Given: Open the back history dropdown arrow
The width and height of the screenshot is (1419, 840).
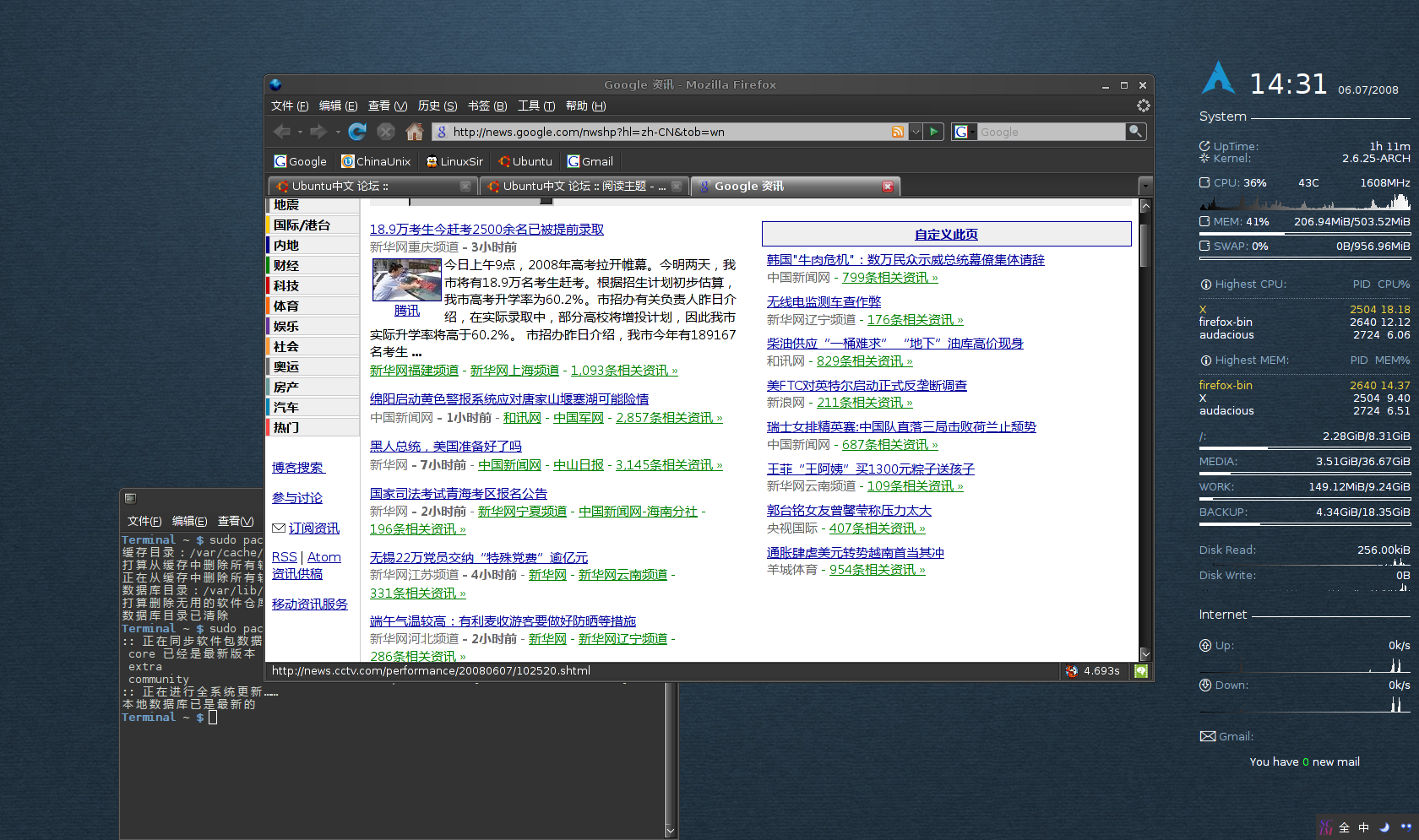Looking at the screenshot, I should pyautogui.click(x=300, y=133).
